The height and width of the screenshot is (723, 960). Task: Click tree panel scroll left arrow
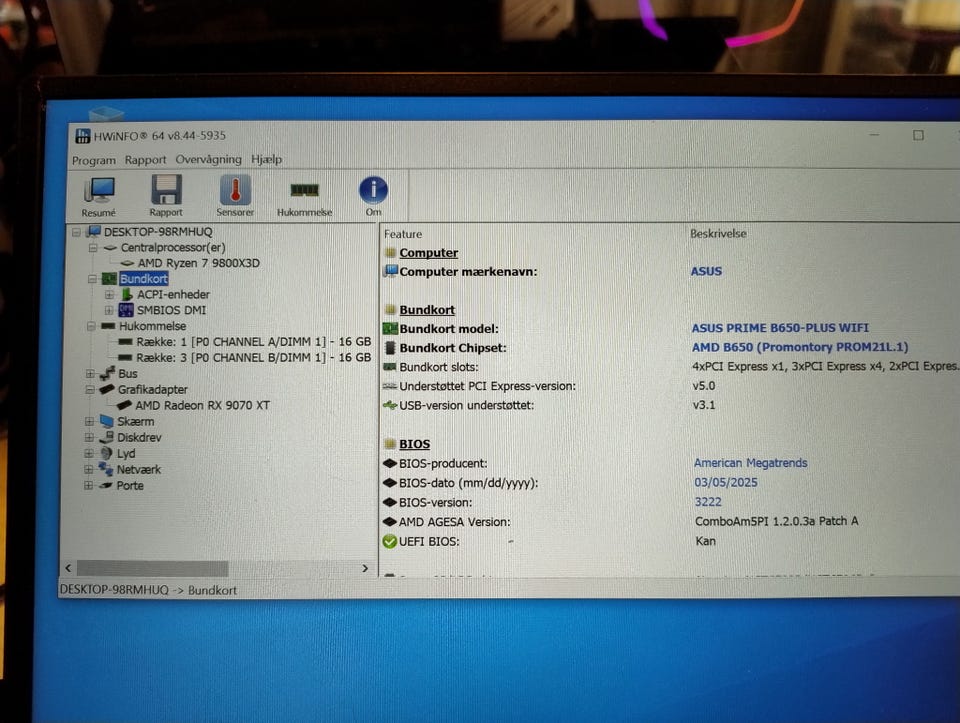click(x=68, y=568)
